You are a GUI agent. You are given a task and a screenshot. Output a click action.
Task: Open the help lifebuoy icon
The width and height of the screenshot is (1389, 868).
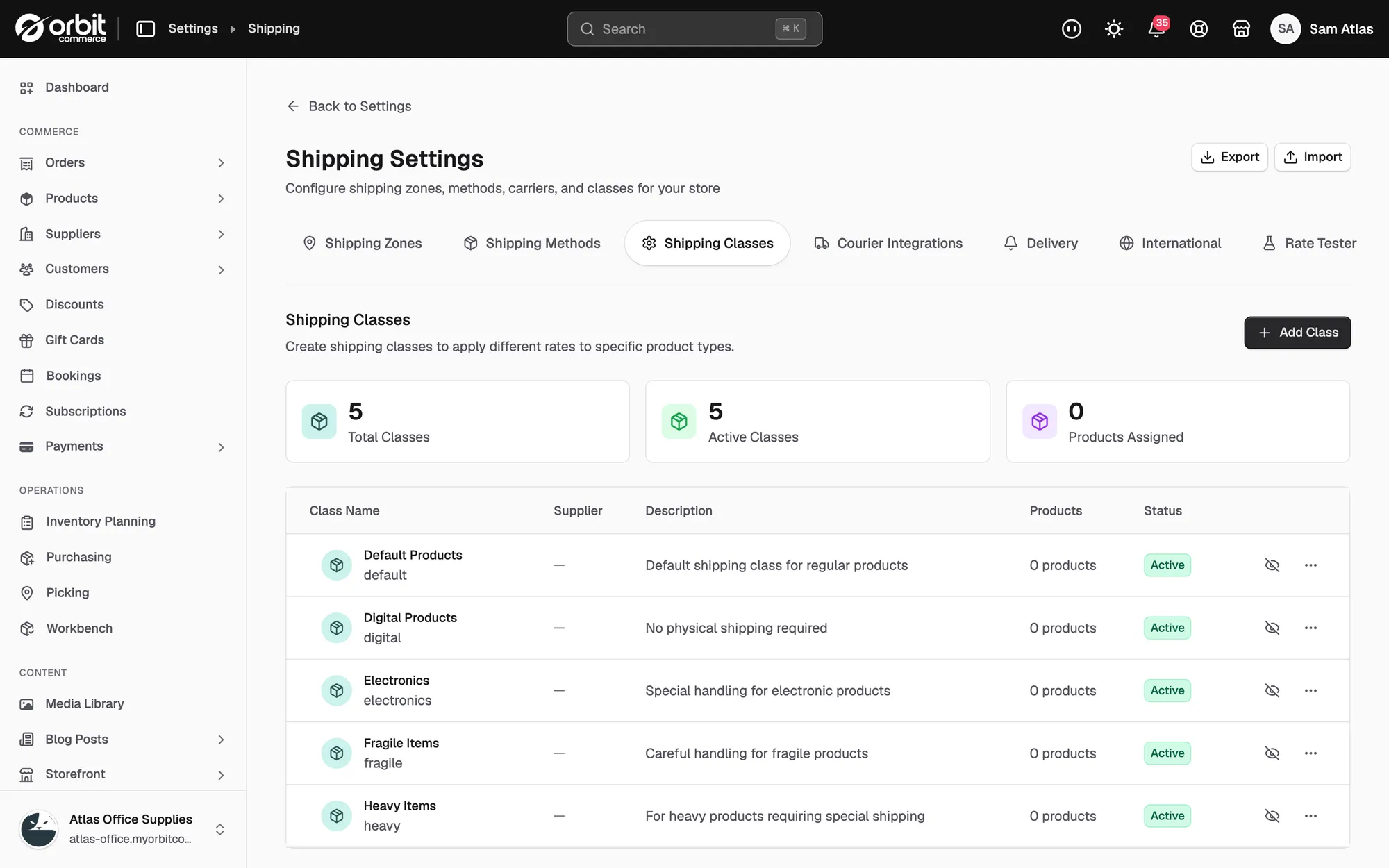point(1199,28)
